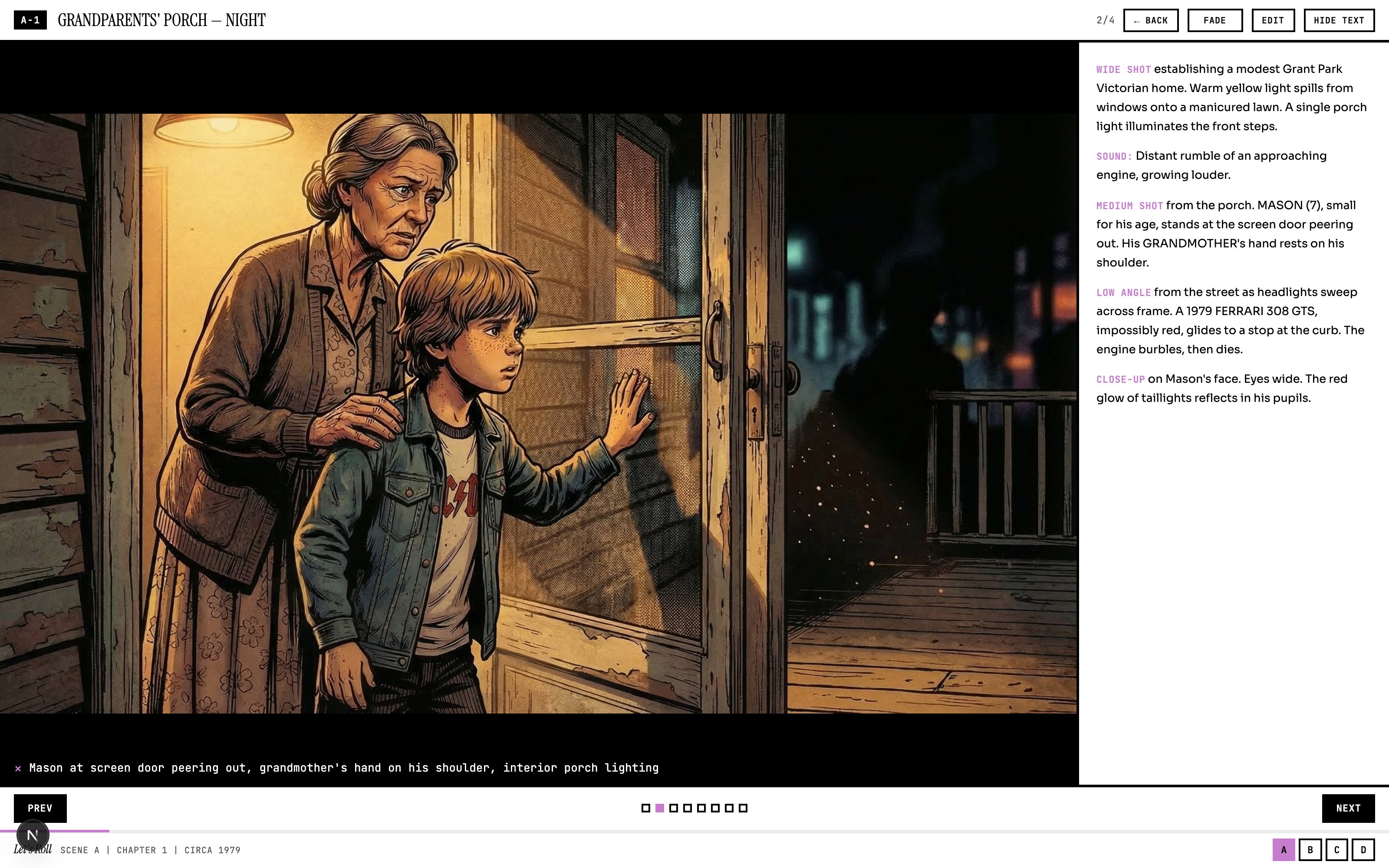The image size is (1389, 868).
Task: Return to previous frame with PREV
Action: (40, 808)
